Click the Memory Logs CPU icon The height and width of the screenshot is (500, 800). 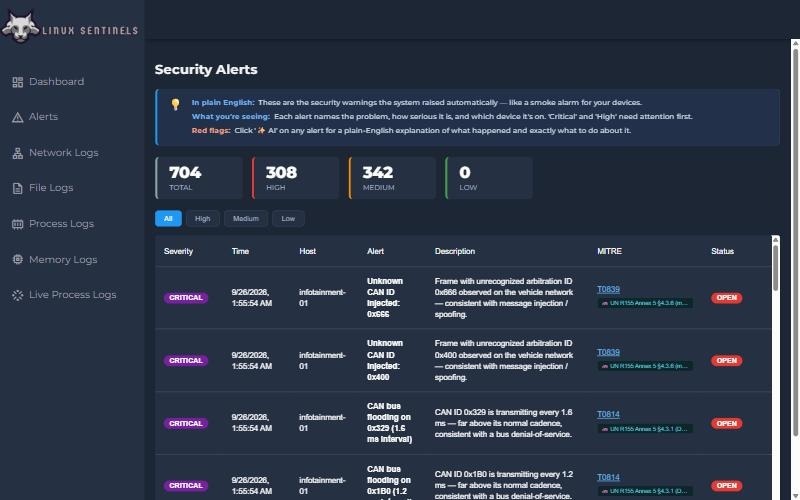pos(18,260)
